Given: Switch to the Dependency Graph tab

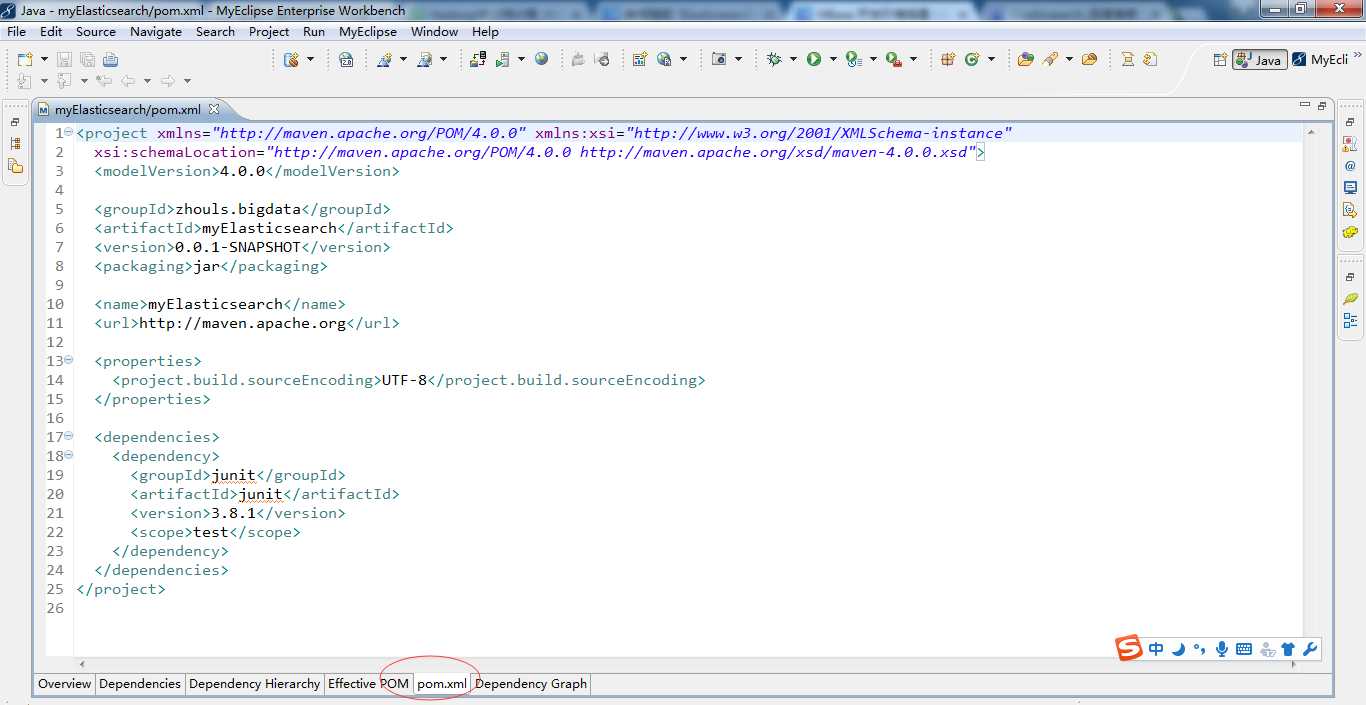Looking at the screenshot, I should coord(531,684).
